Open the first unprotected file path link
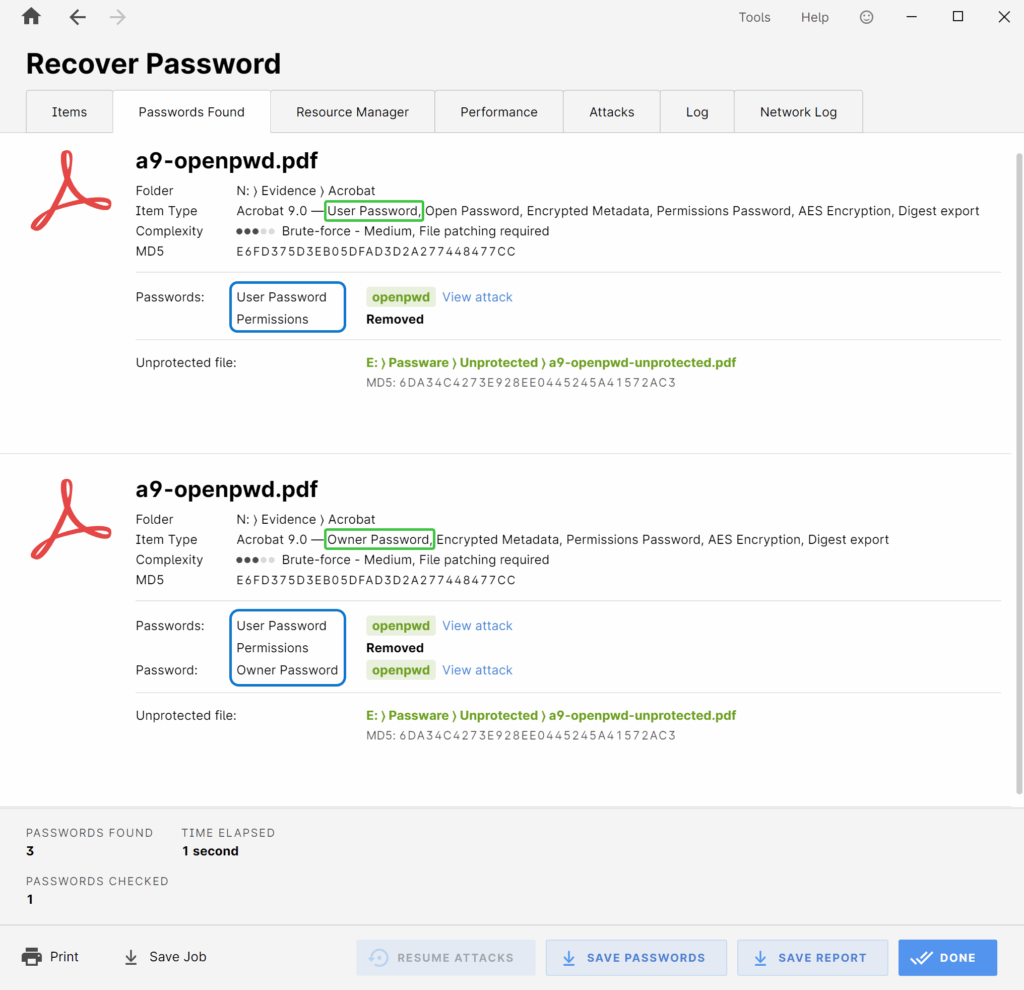This screenshot has width=1024, height=990. tap(551, 363)
